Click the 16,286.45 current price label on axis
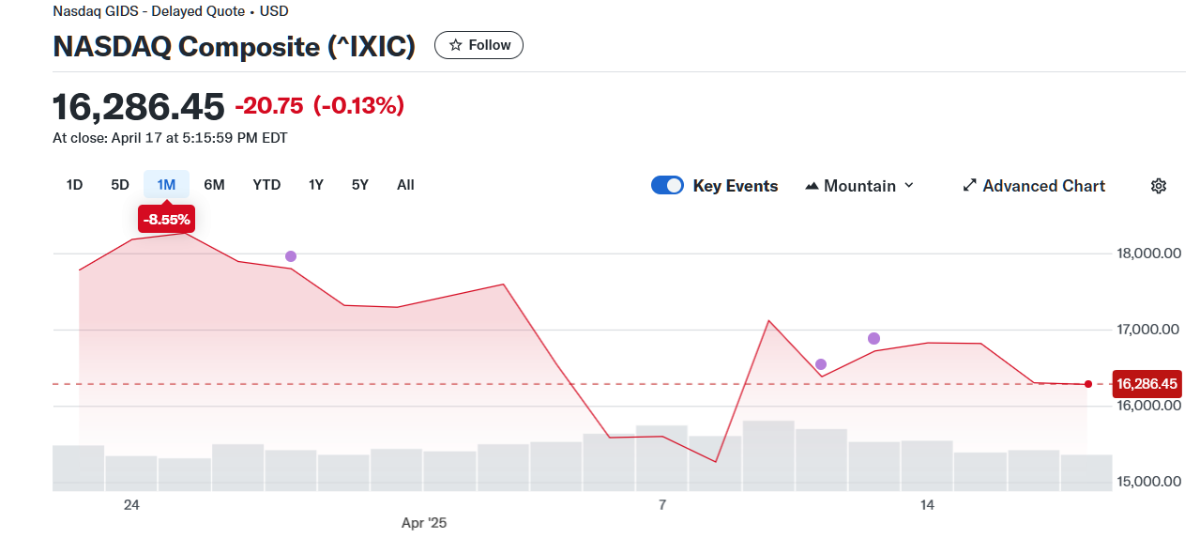 [x=1147, y=384]
